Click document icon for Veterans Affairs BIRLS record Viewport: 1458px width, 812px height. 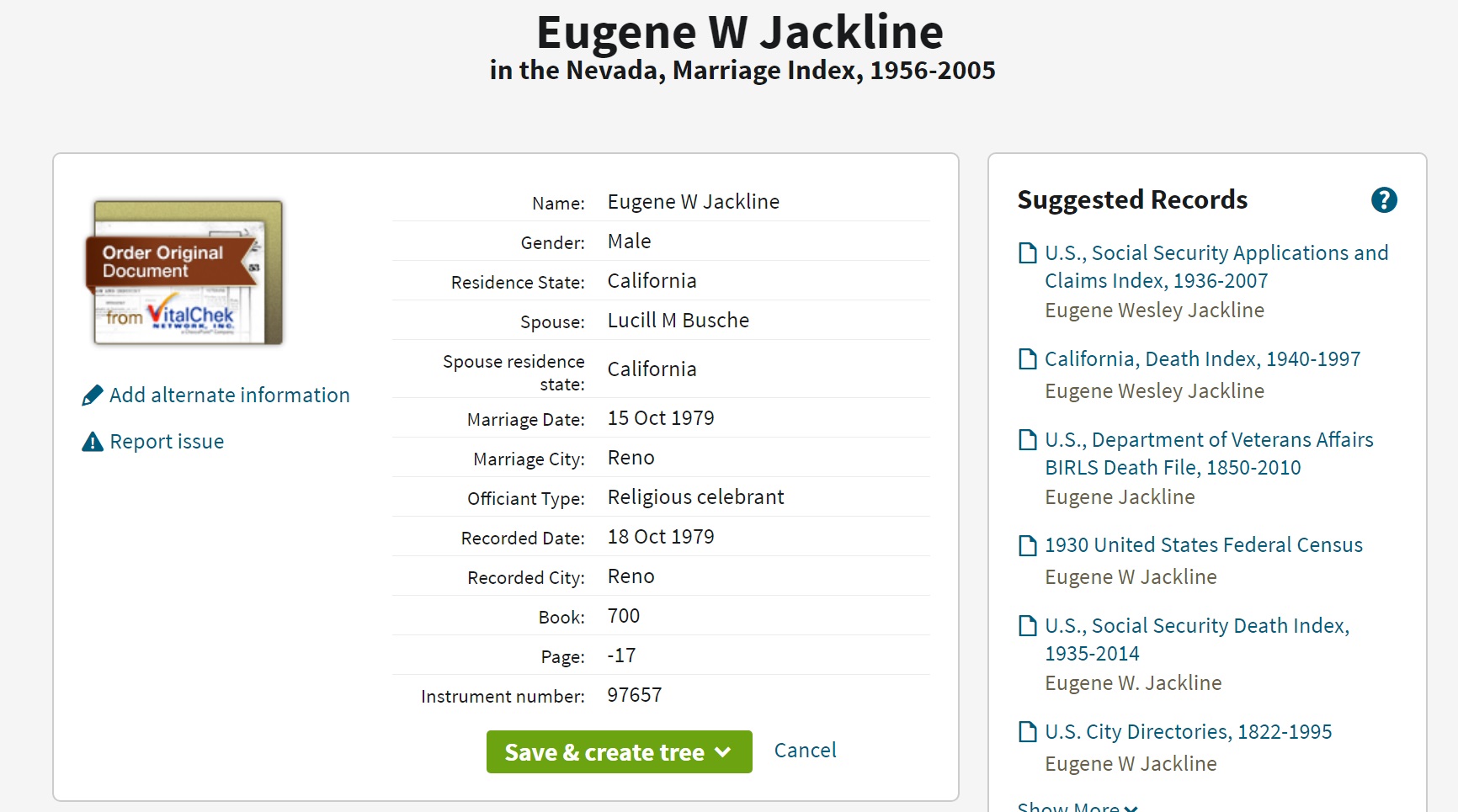pyautogui.click(x=1027, y=440)
